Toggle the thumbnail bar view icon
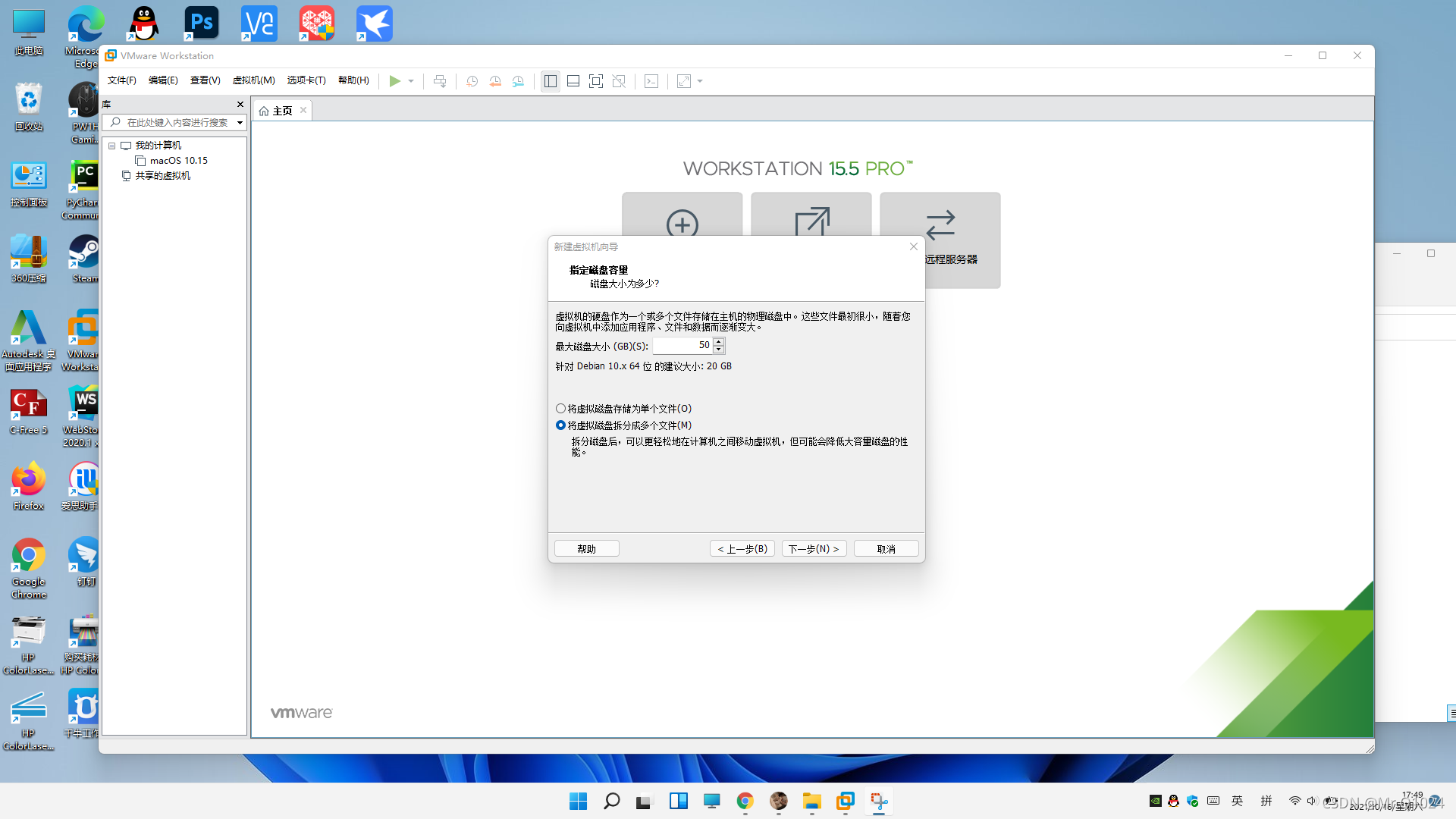The width and height of the screenshot is (1456, 819). [x=573, y=81]
